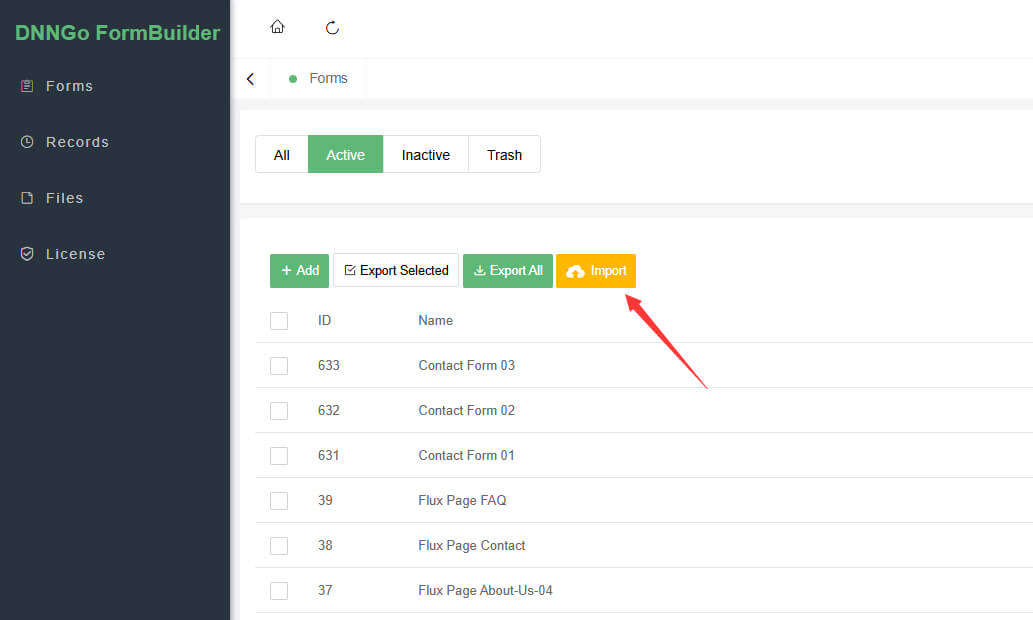Image resolution: width=1033 pixels, height=620 pixels.
Task: Click ID 631 cell
Action: [329, 455]
